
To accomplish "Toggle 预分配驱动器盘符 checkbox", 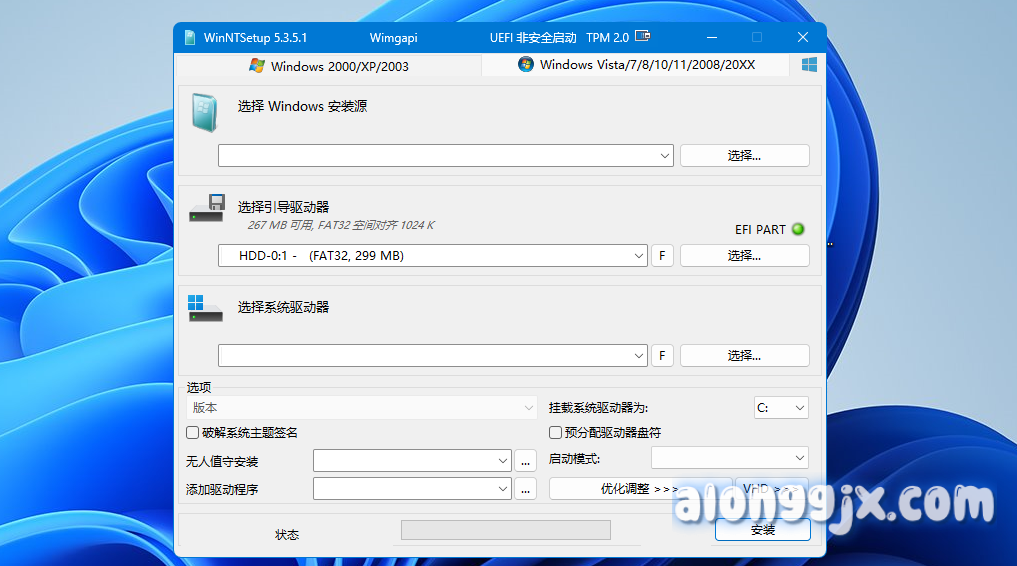I will [x=556, y=433].
